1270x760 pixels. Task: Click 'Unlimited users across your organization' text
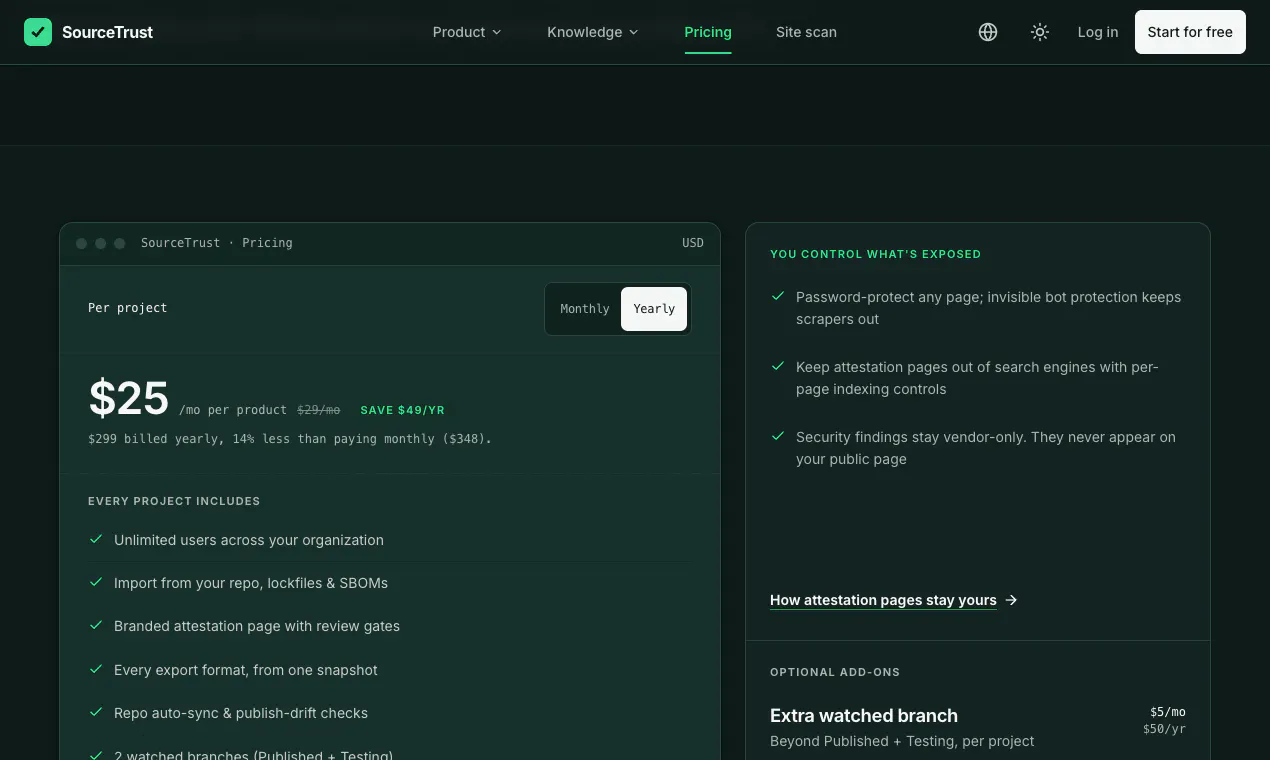tap(249, 540)
